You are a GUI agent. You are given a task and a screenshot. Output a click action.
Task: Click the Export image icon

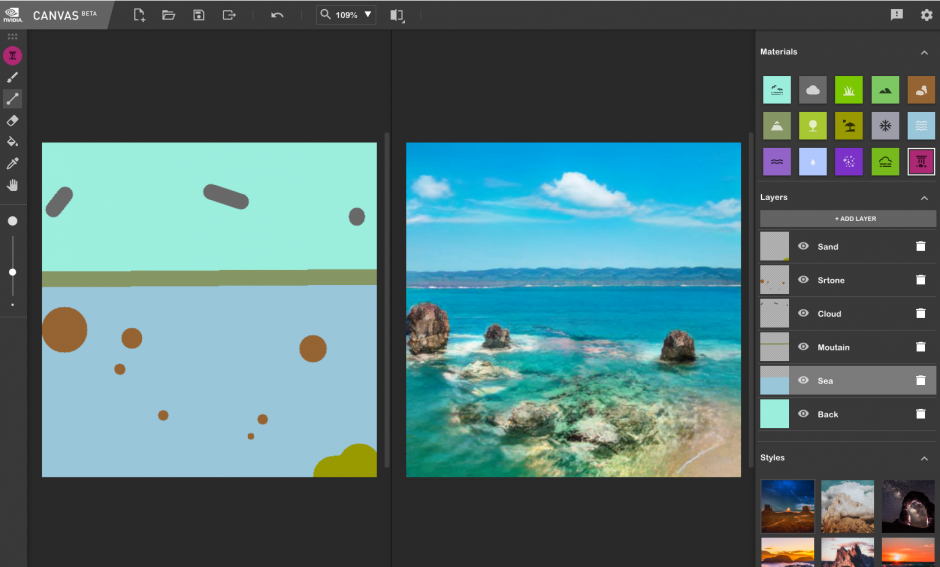coord(229,15)
